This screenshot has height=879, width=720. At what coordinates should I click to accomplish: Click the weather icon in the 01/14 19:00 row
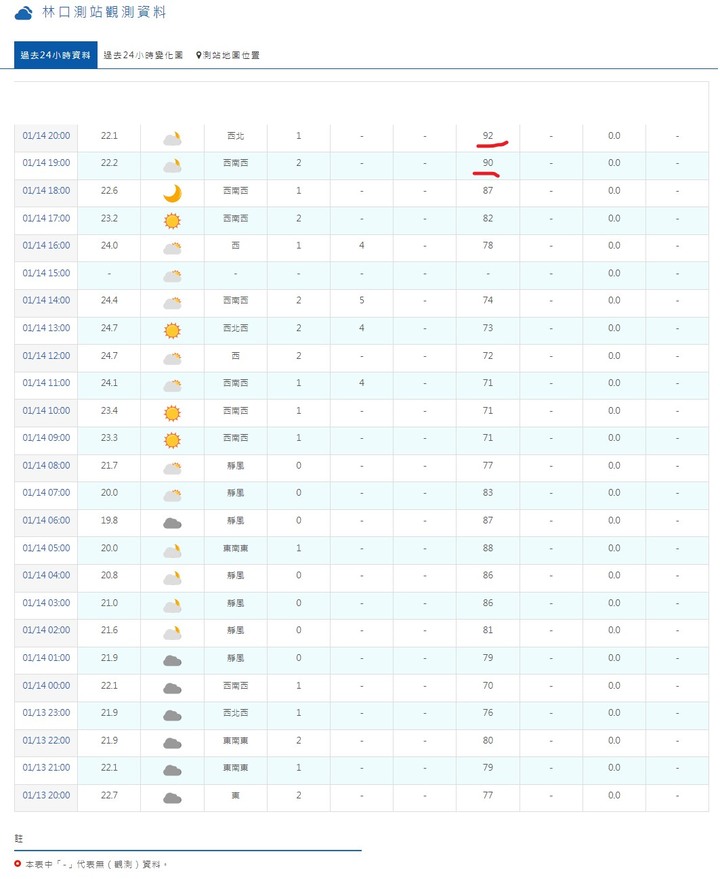click(x=172, y=165)
